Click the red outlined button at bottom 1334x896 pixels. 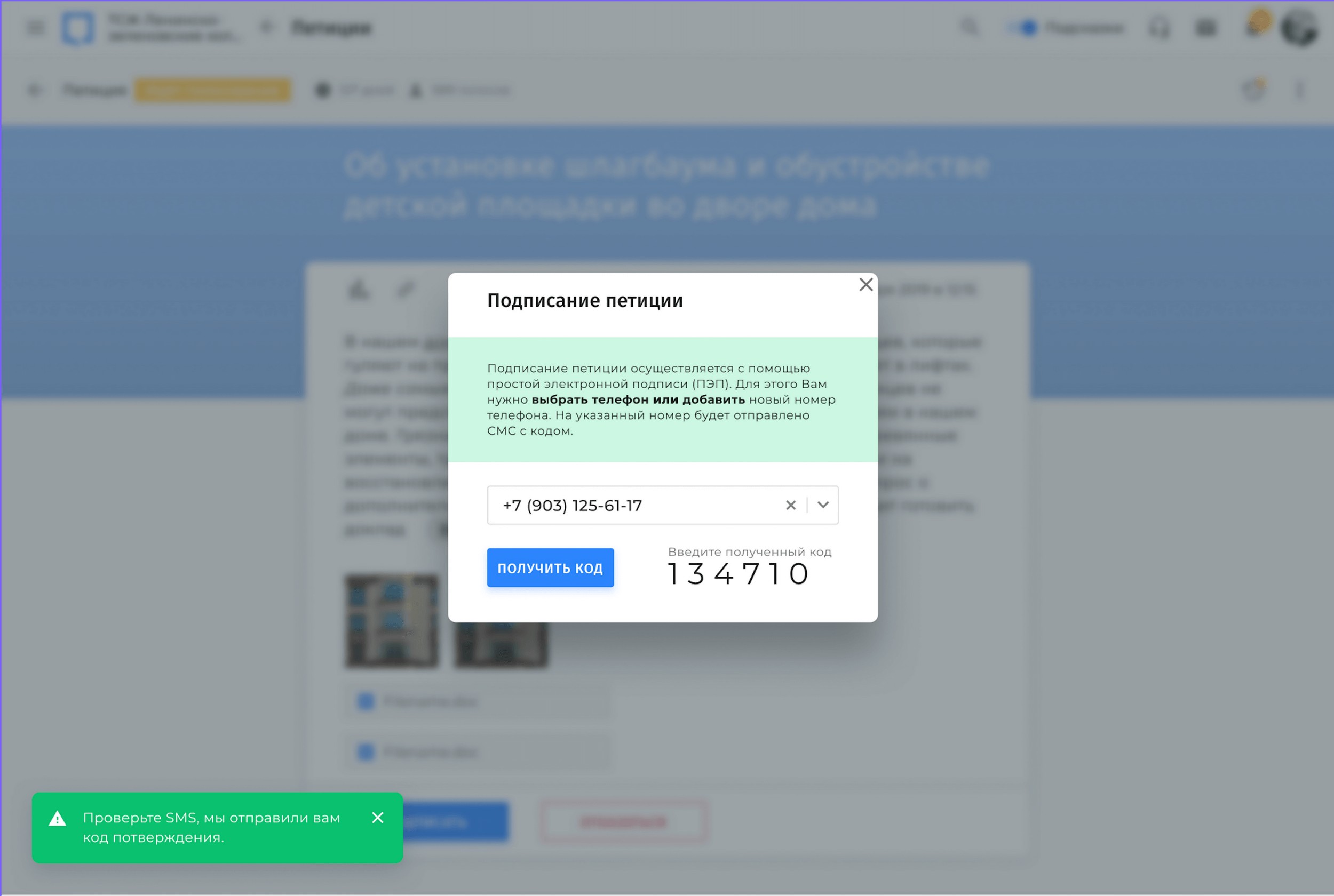tap(623, 822)
